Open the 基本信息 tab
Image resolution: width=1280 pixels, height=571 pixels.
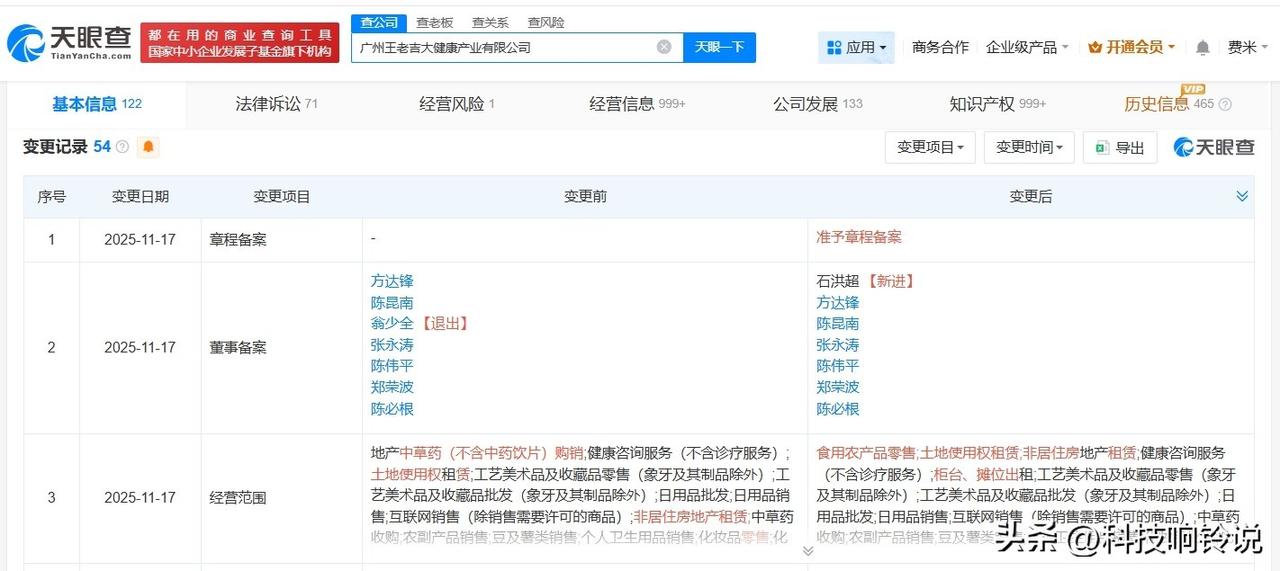point(97,104)
